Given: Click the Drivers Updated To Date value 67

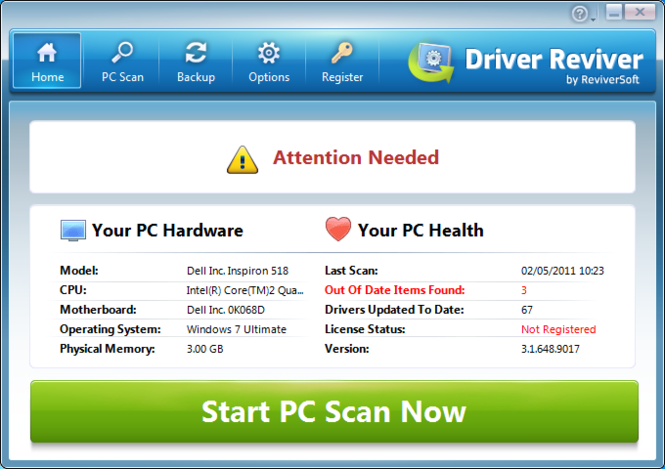Looking at the screenshot, I should coord(527,310).
